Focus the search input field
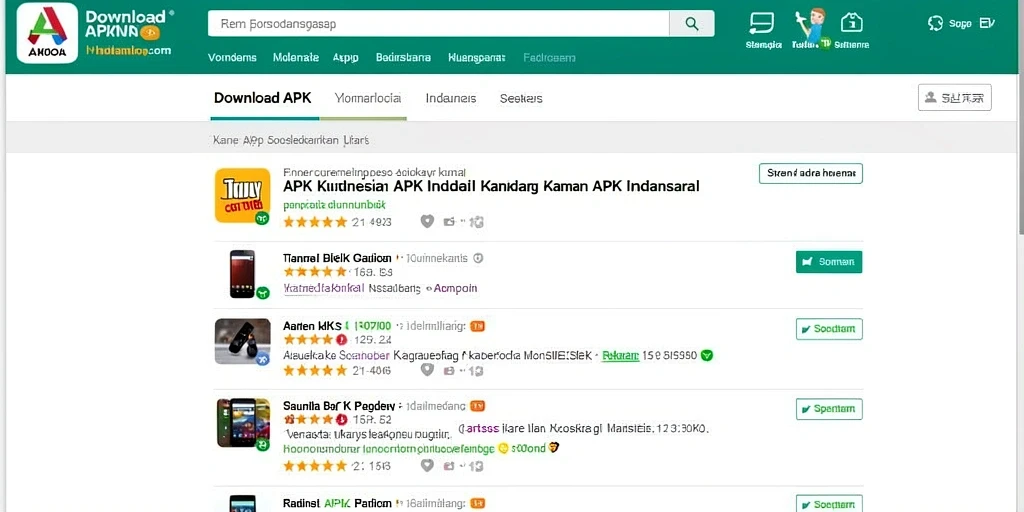This screenshot has width=1024, height=512. [439, 24]
